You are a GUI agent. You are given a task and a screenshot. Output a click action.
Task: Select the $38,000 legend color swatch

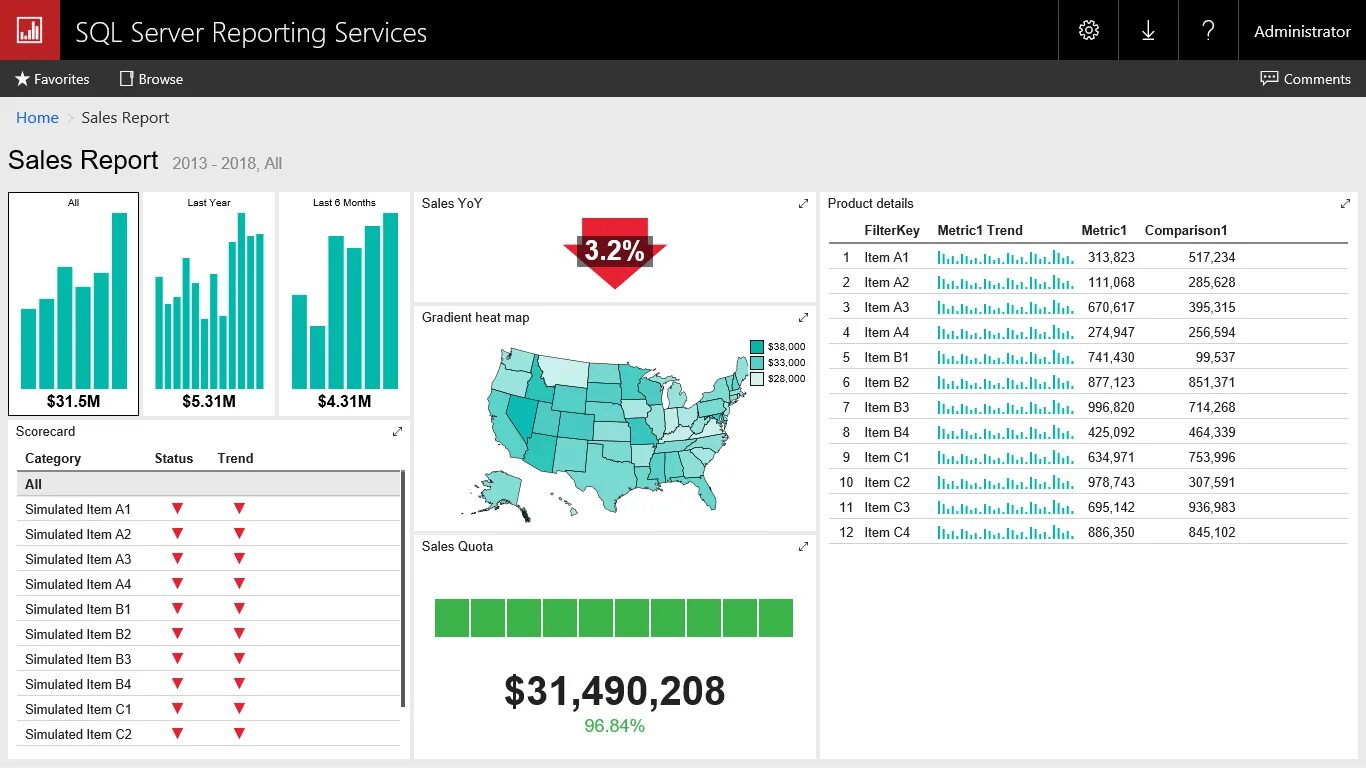click(757, 346)
